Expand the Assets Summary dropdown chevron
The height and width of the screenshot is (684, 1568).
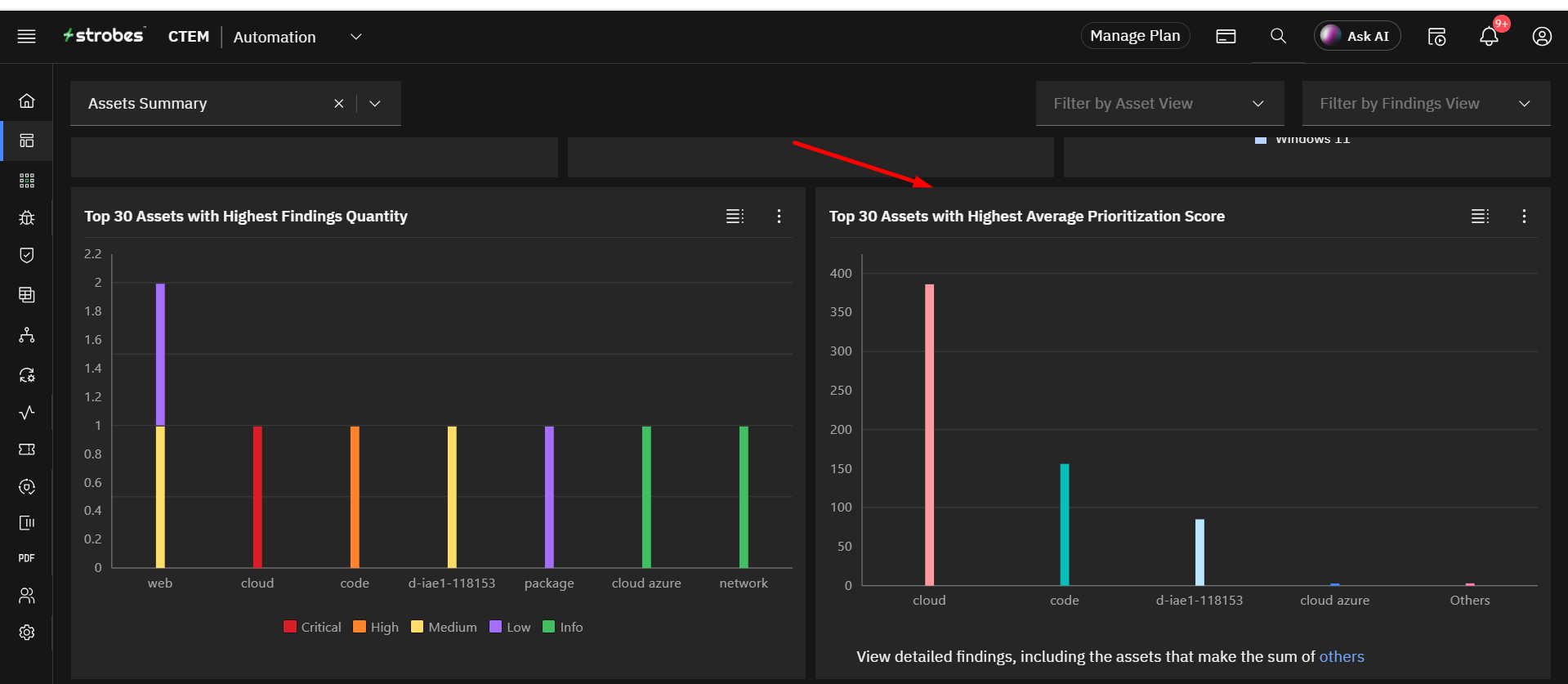coord(375,104)
